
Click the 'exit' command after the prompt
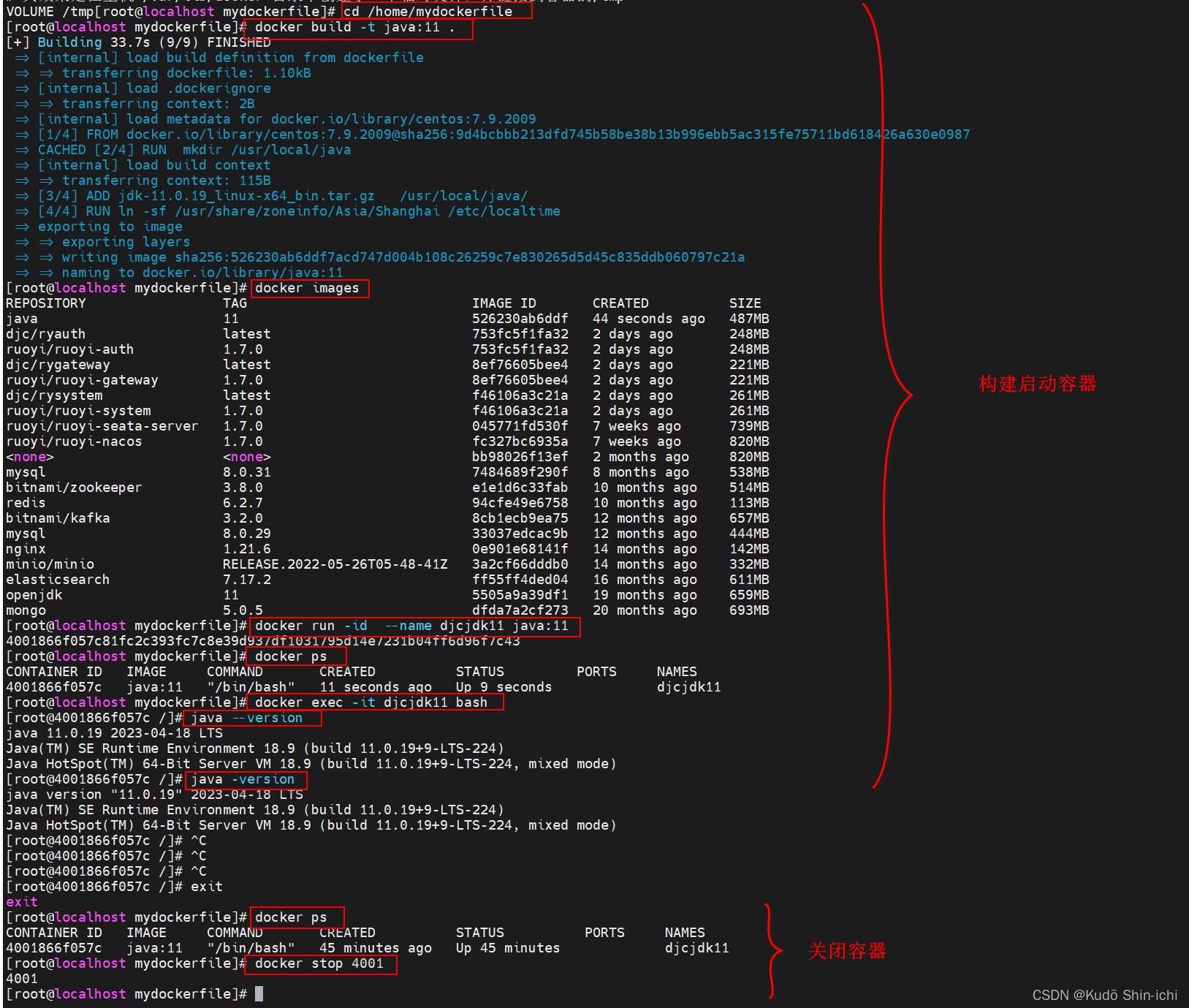click(207, 887)
